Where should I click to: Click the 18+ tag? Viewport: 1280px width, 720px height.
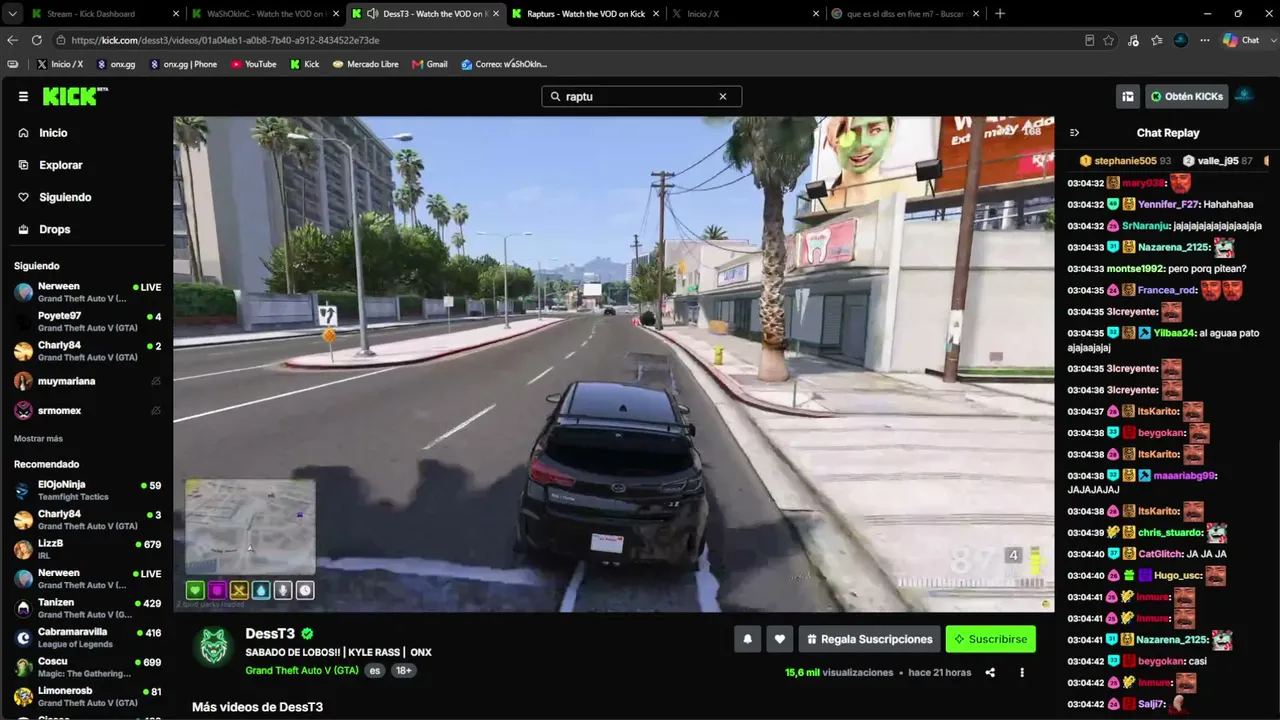pyautogui.click(x=403, y=671)
